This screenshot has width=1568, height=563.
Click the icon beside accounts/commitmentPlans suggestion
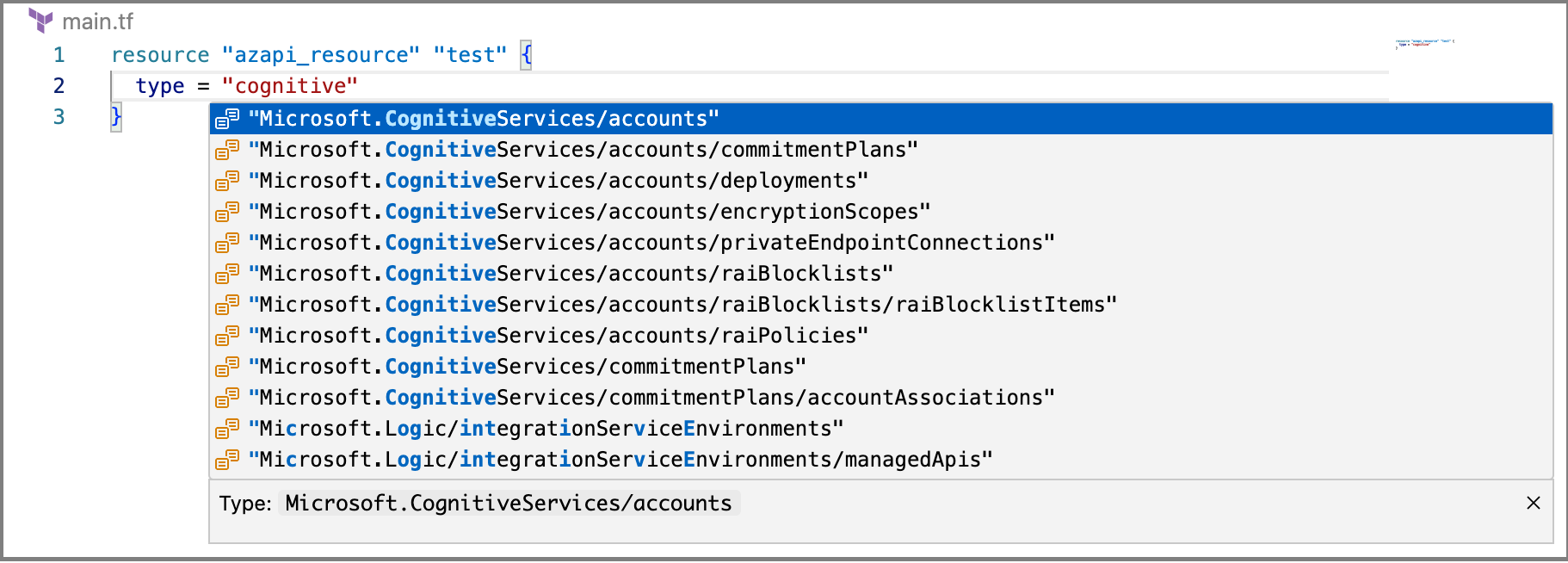[227, 150]
